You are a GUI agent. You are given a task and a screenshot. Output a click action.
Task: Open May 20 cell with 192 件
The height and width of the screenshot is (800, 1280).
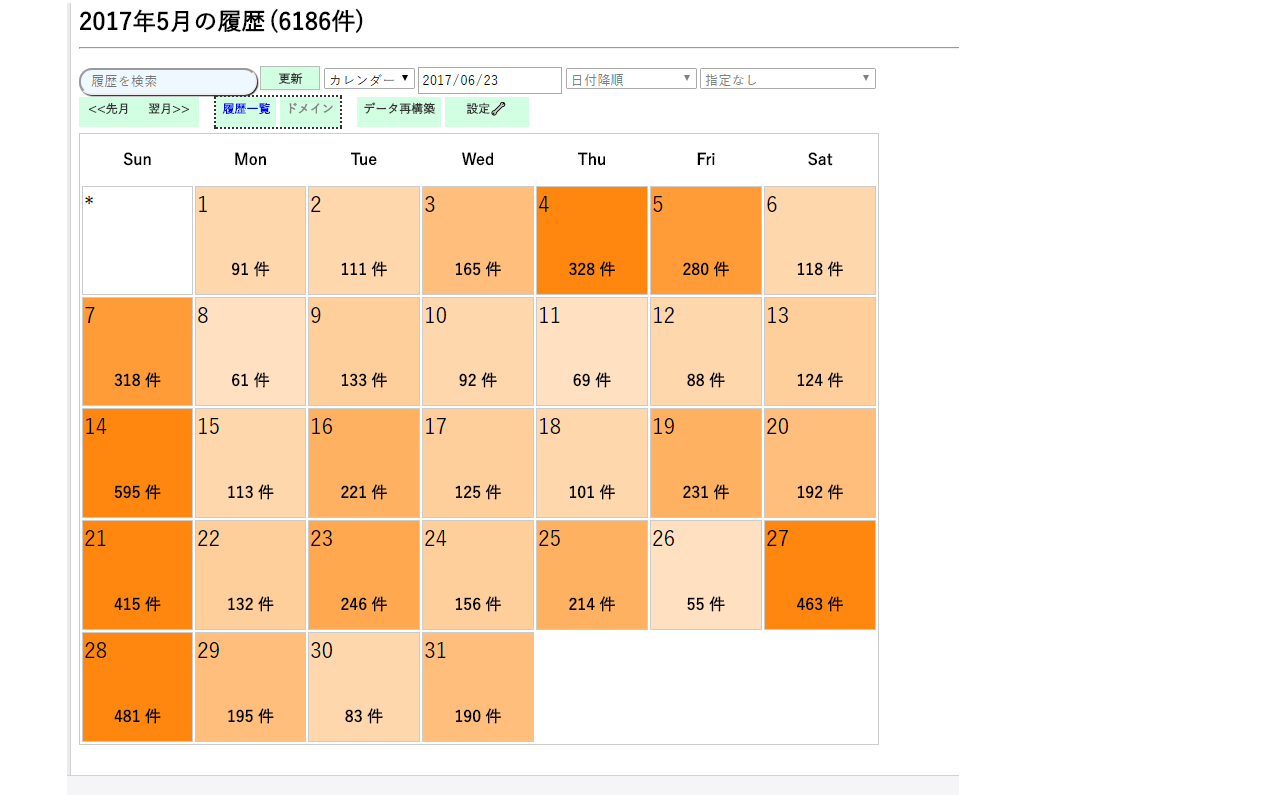820,463
